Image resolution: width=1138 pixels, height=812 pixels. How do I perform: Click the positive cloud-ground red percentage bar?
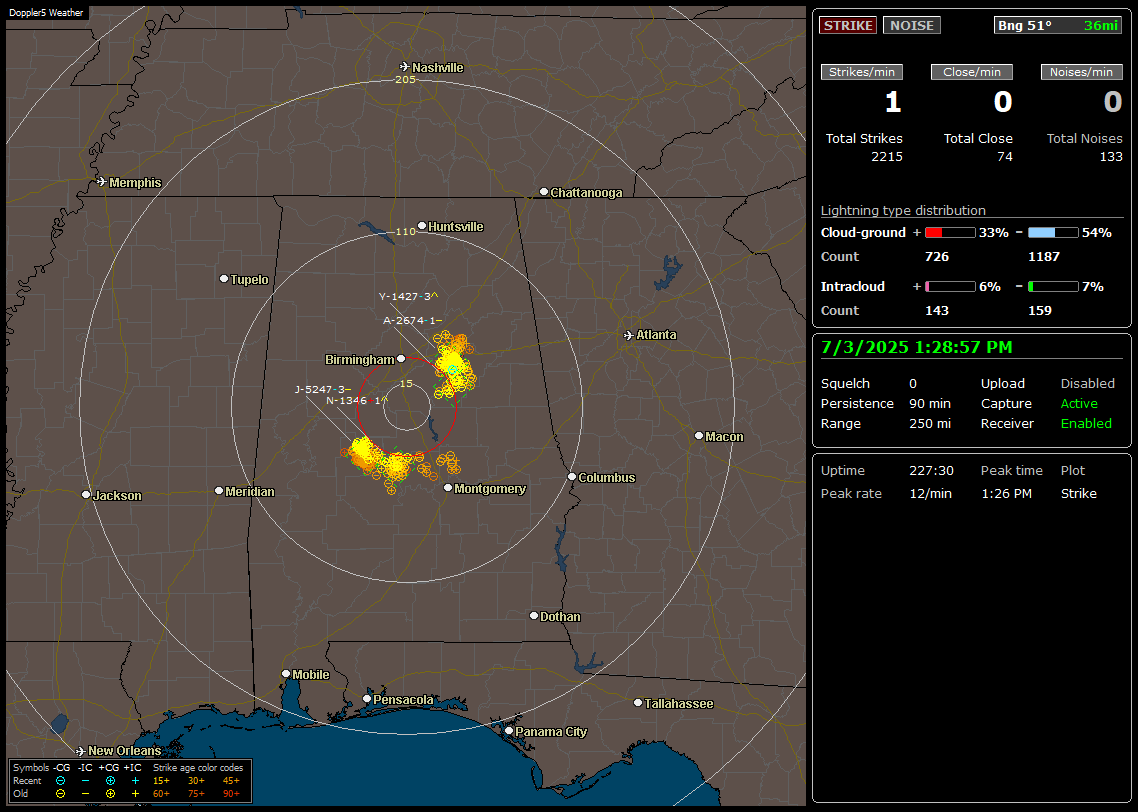[950, 233]
